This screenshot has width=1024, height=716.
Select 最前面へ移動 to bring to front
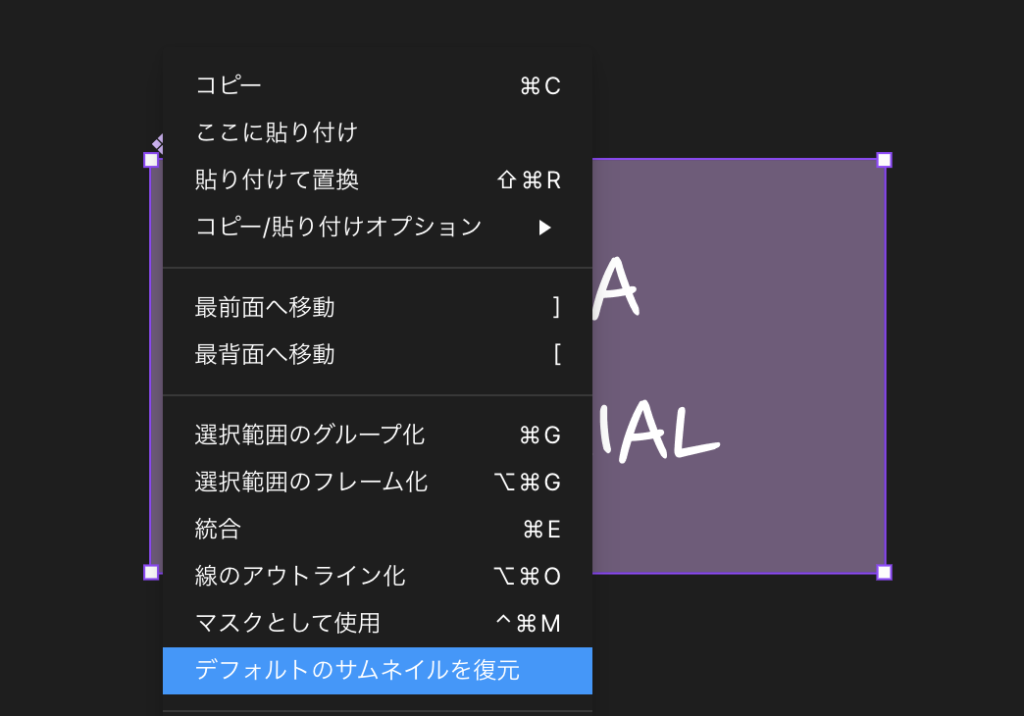click(265, 307)
